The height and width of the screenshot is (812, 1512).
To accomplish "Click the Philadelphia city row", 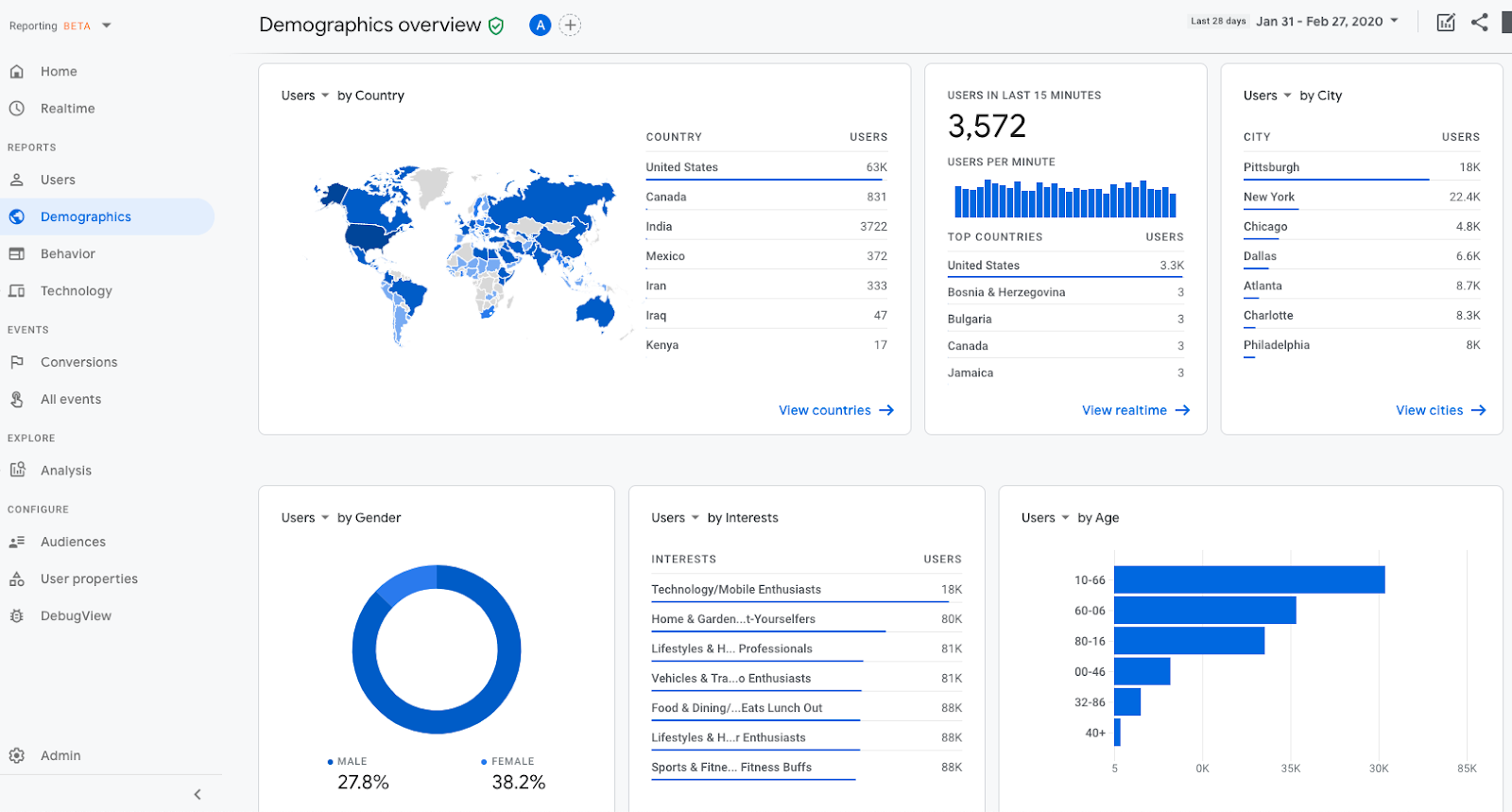I will (x=1362, y=345).
